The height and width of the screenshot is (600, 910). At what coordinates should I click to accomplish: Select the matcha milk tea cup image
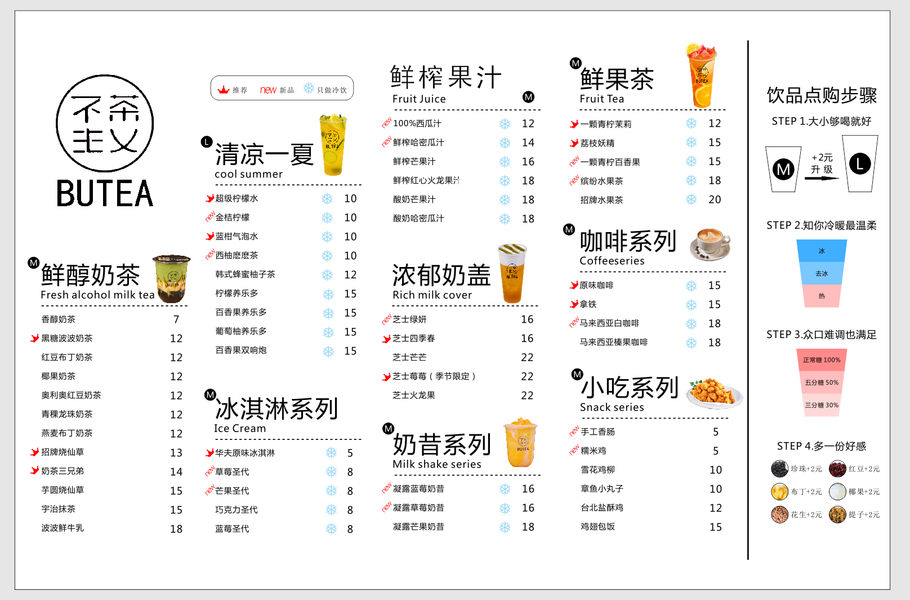tap(171, 278)
